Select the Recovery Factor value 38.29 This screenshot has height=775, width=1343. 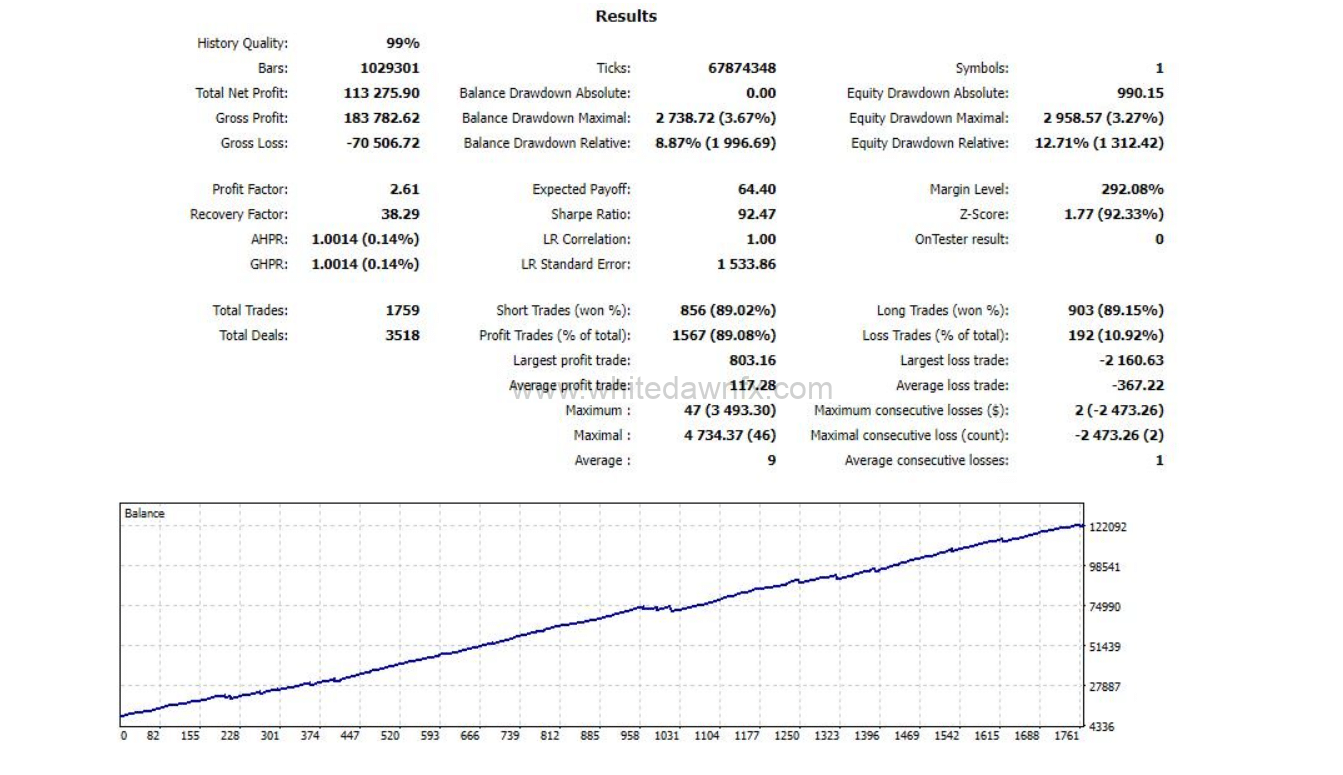click(x=400, y=214)
